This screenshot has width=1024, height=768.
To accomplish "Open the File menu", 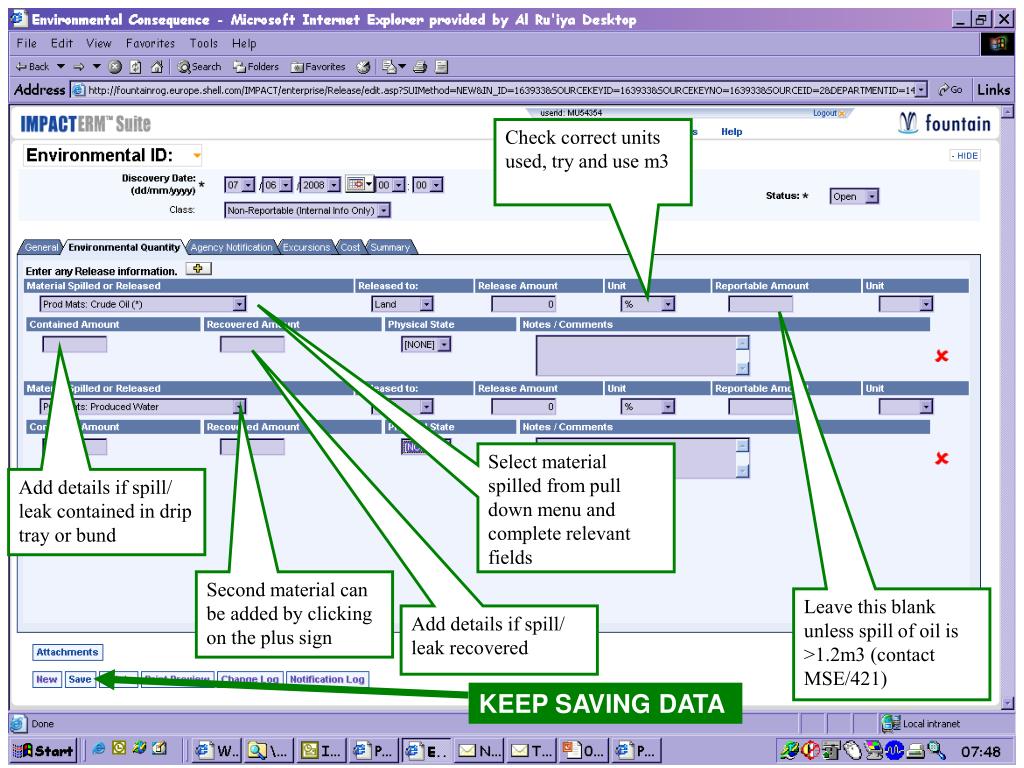I will (x=27, y=44).
